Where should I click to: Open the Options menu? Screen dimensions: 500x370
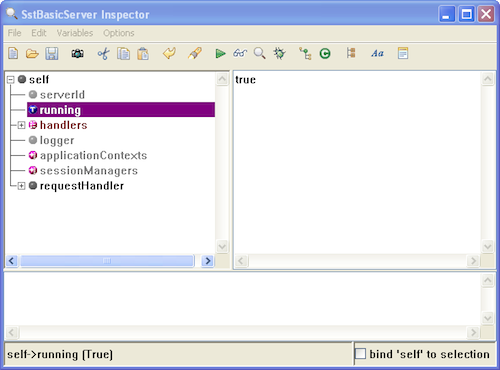119,33
